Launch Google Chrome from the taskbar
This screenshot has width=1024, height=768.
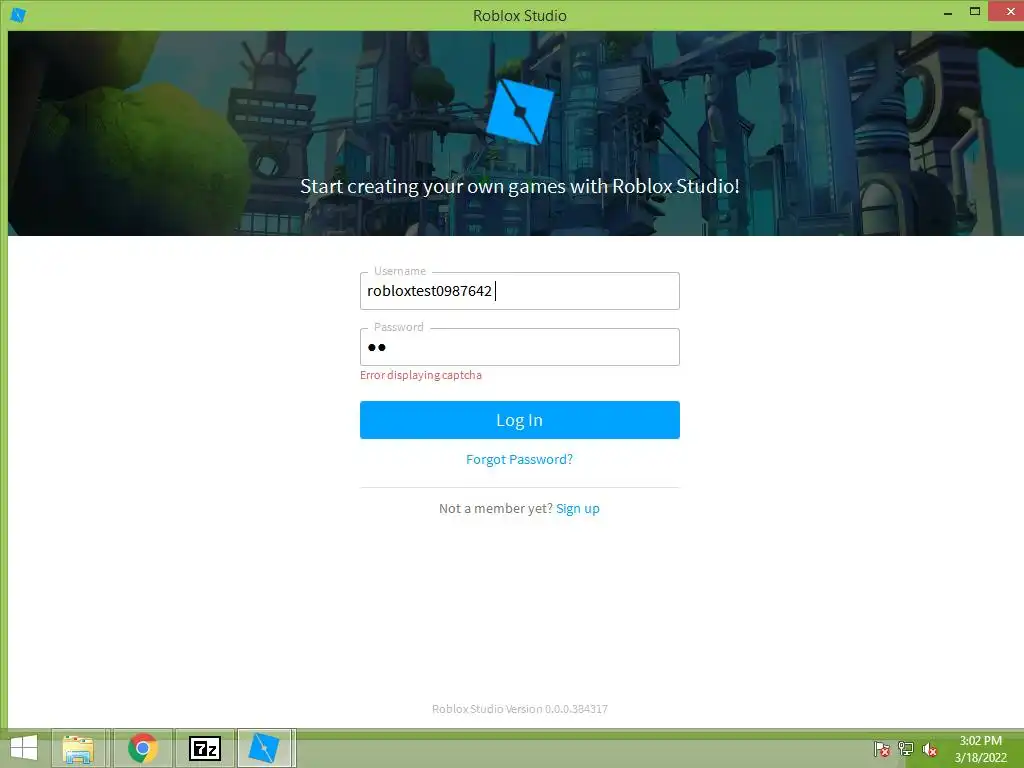click(142, 748)
